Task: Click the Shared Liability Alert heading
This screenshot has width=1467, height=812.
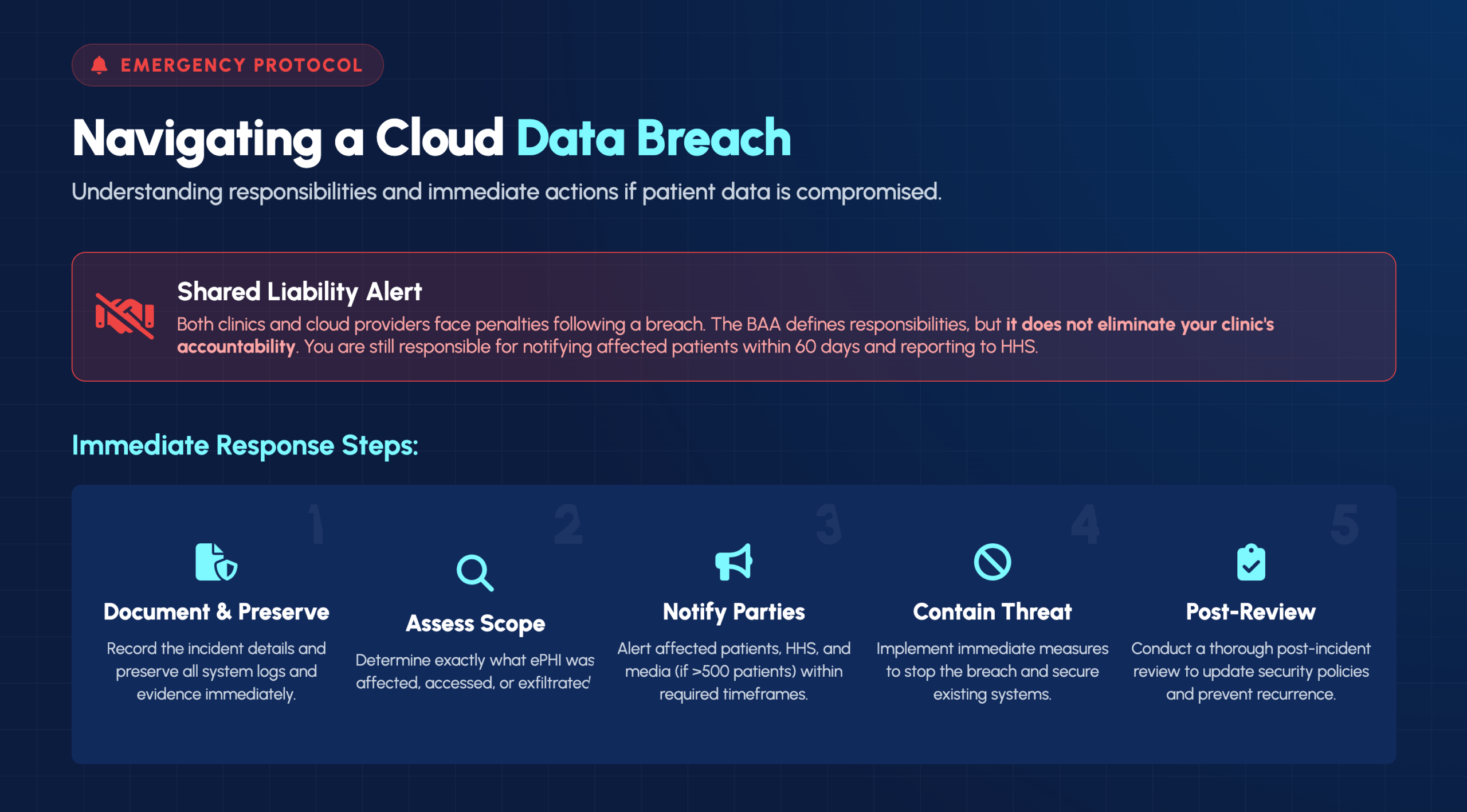Action: 299,292
